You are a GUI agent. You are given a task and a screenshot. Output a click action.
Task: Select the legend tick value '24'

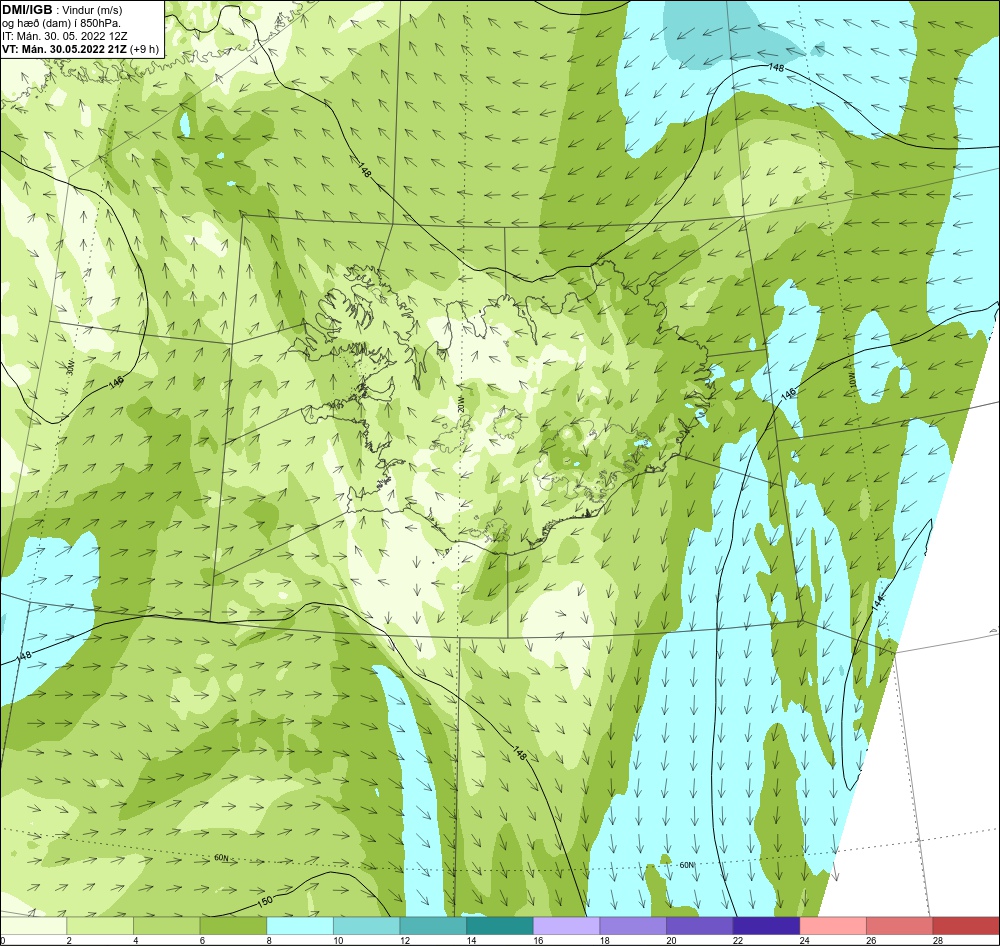tap(805, 940)
